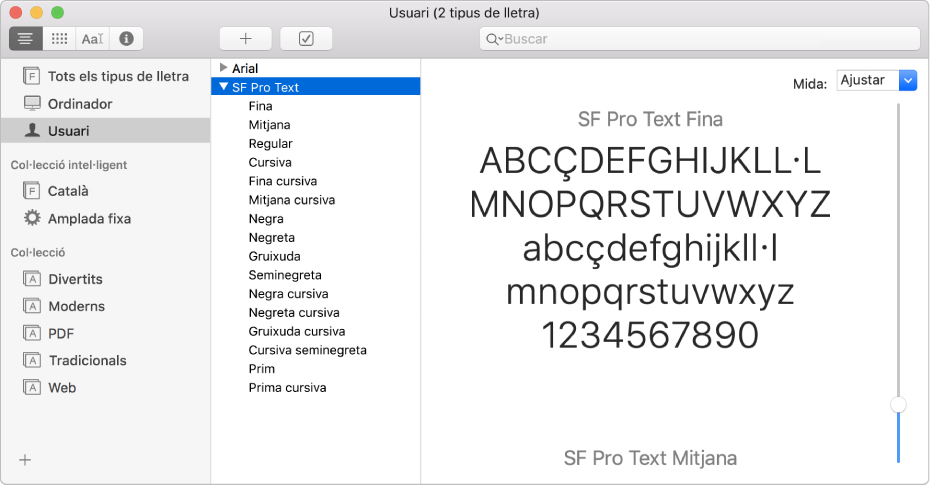Select 'Tots els tipus de lletra' collection
The width and height of the screenshot is (934, 487).
[x=105, y=76]
